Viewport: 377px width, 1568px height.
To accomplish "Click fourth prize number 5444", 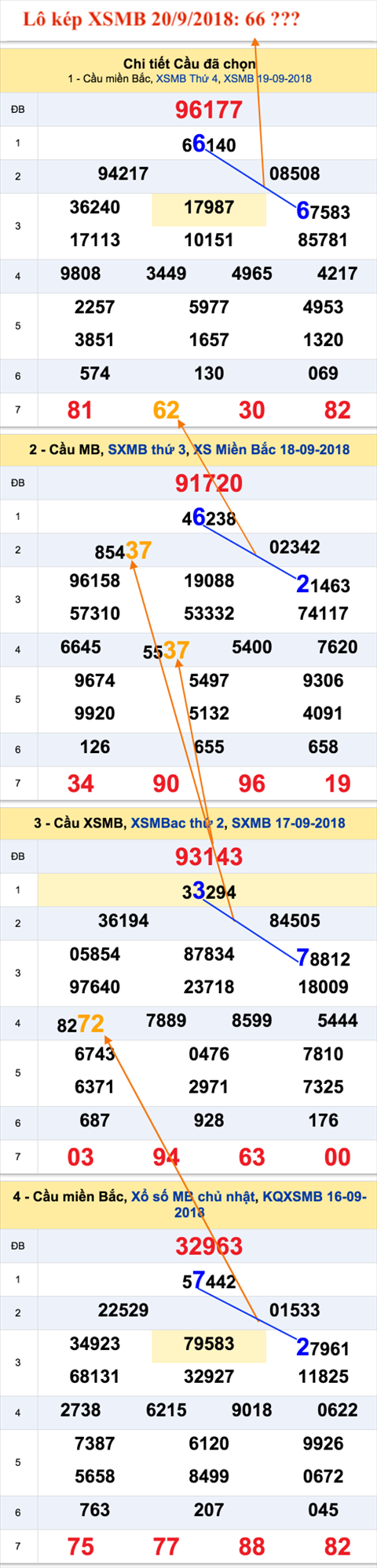I will pos(338,1020).
